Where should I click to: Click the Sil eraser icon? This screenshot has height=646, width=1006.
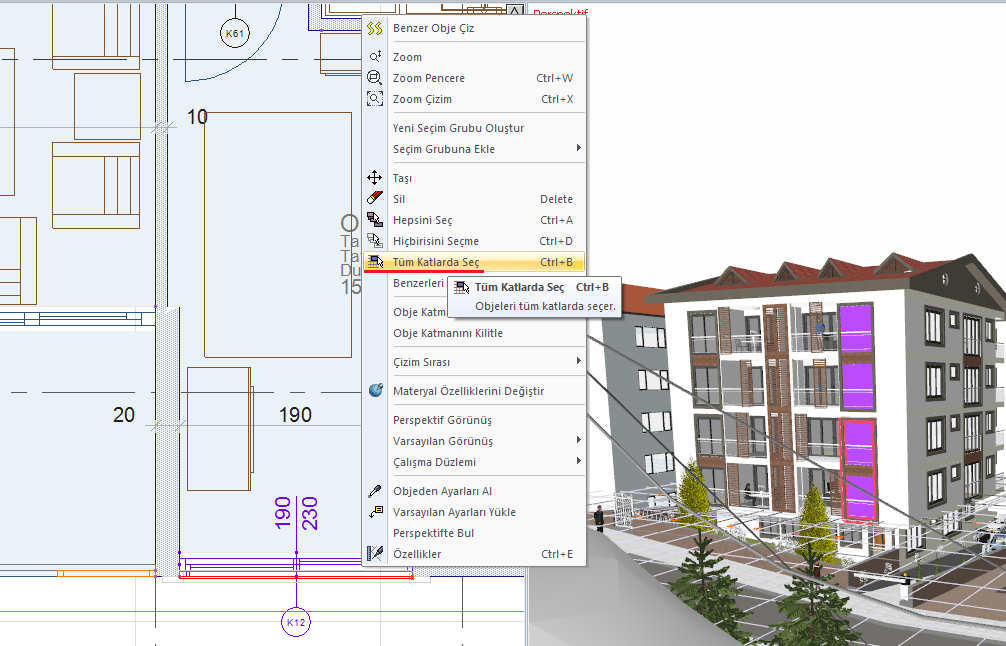375,199
